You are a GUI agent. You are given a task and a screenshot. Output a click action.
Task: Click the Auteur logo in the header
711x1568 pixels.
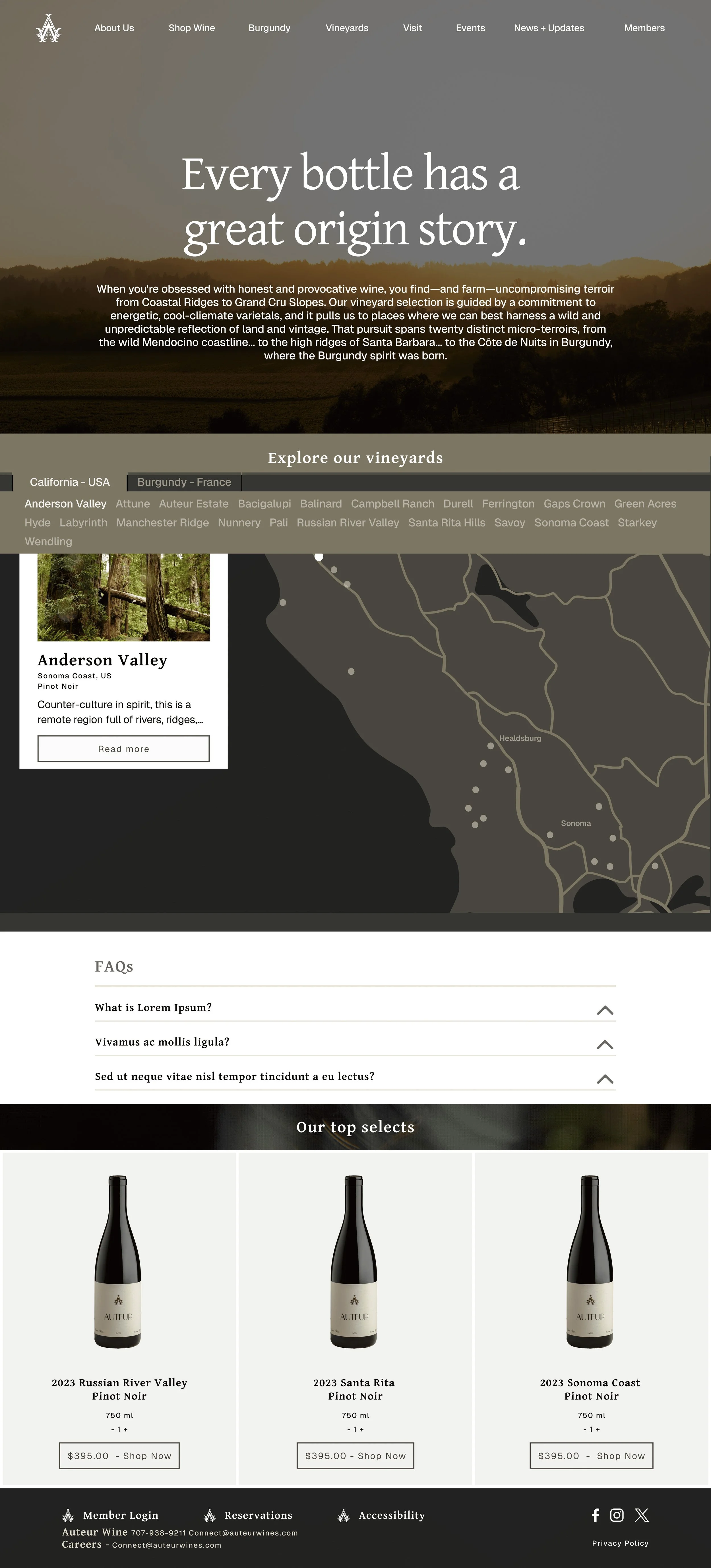(x=49, y=28)
